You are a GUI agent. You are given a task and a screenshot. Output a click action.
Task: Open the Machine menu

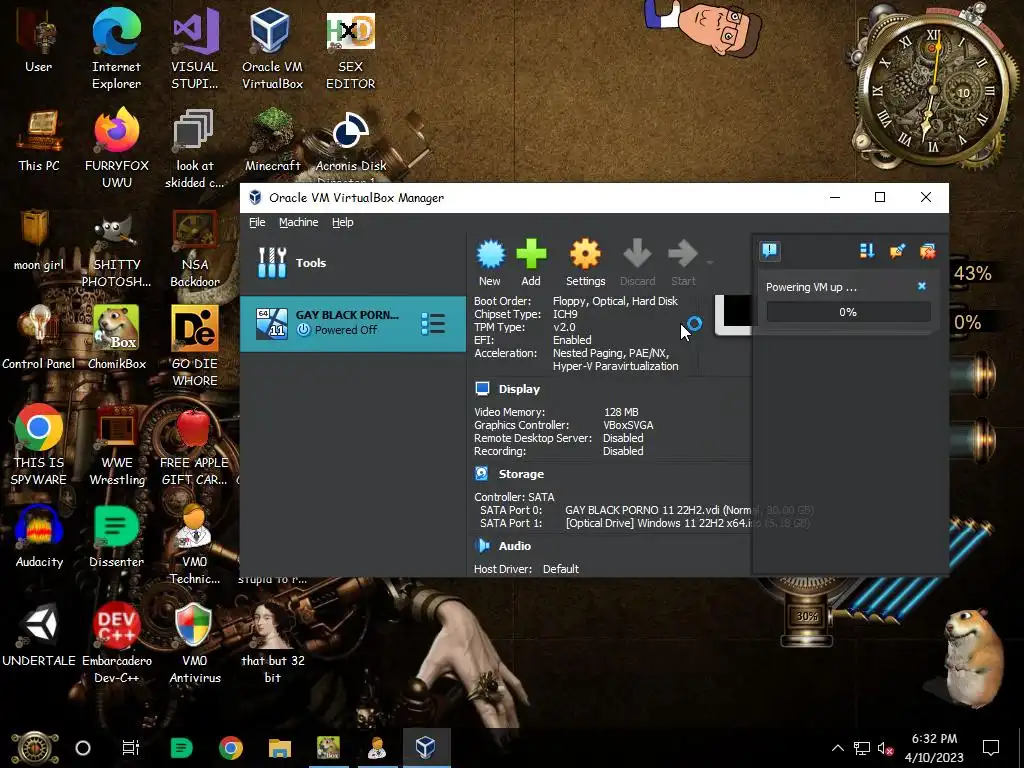point(298,222)
